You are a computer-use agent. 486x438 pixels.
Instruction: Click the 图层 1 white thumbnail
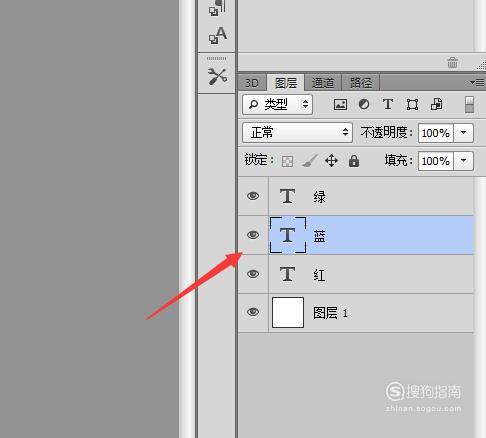coord(288,312)
